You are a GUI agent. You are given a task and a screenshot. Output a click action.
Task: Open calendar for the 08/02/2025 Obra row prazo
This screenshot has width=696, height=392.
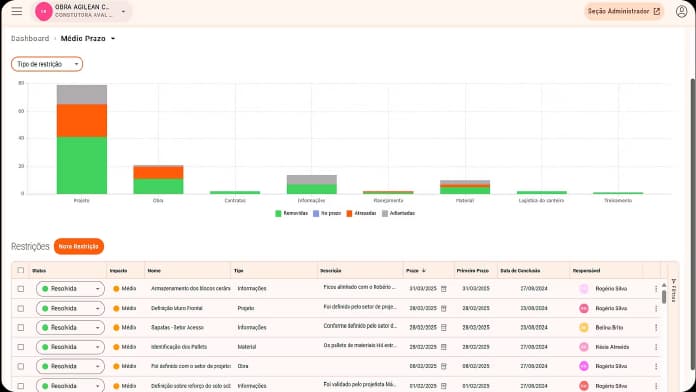click(x=443, y=366)
